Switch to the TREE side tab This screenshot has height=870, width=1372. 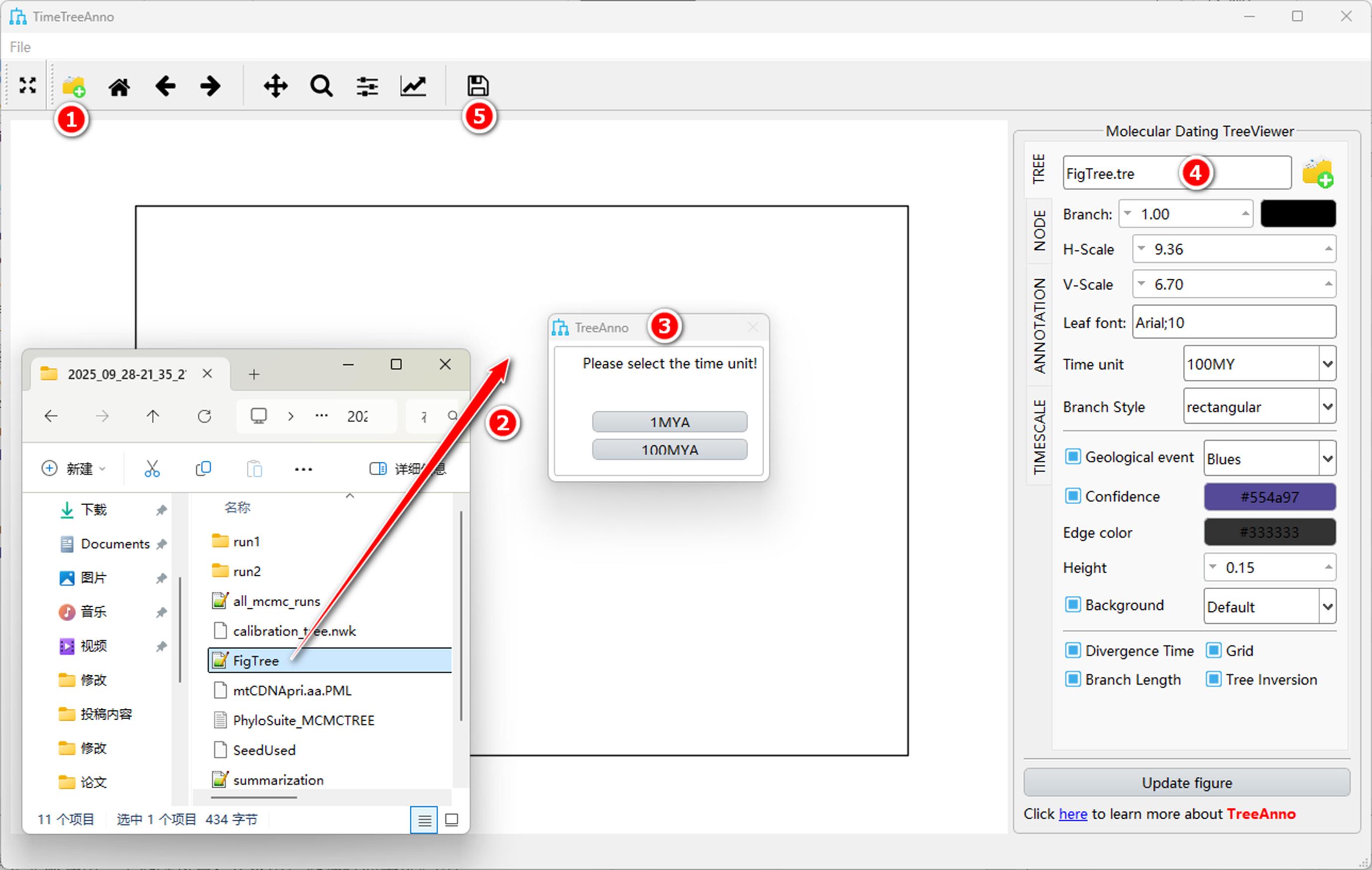(1038, 169)
